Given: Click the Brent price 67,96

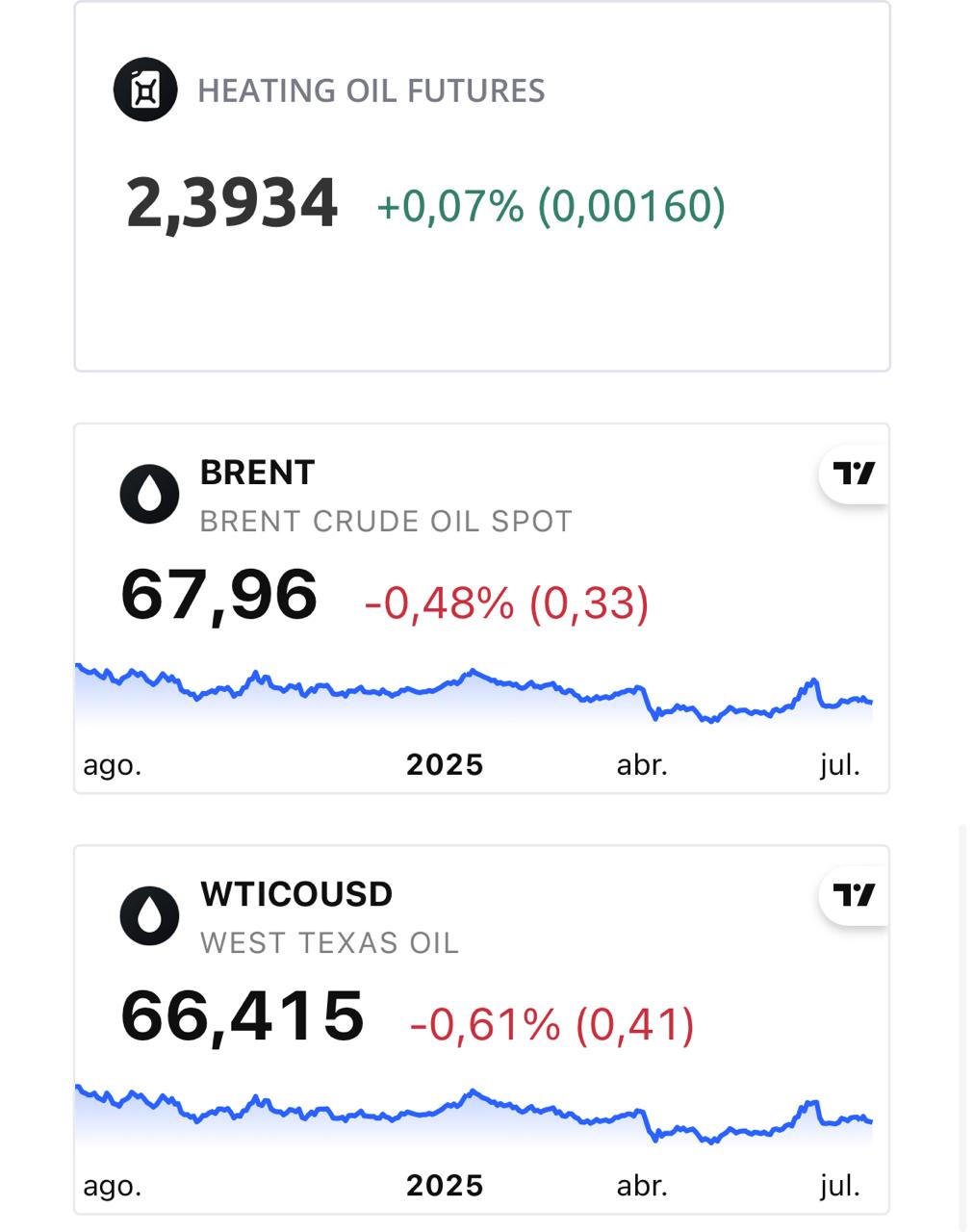Looking at the screenshot, I should pyautogui.click(x=219, y=595).
